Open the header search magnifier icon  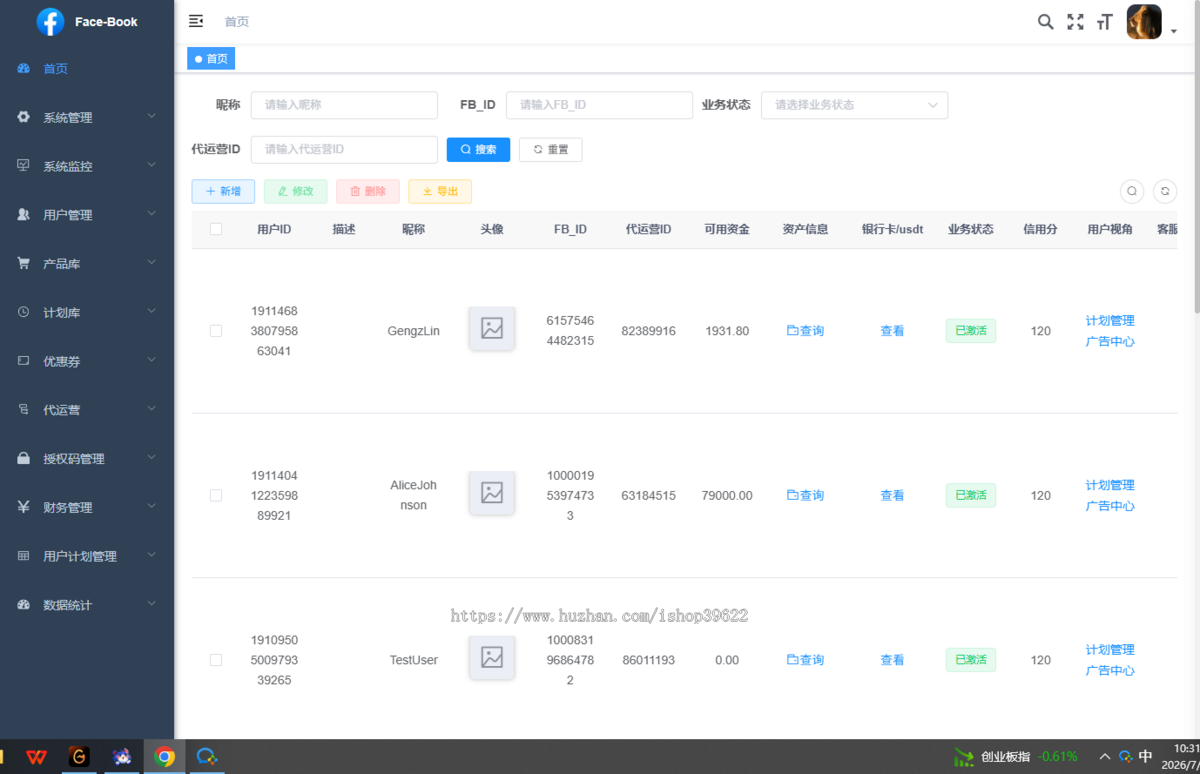pos(1045,21)
